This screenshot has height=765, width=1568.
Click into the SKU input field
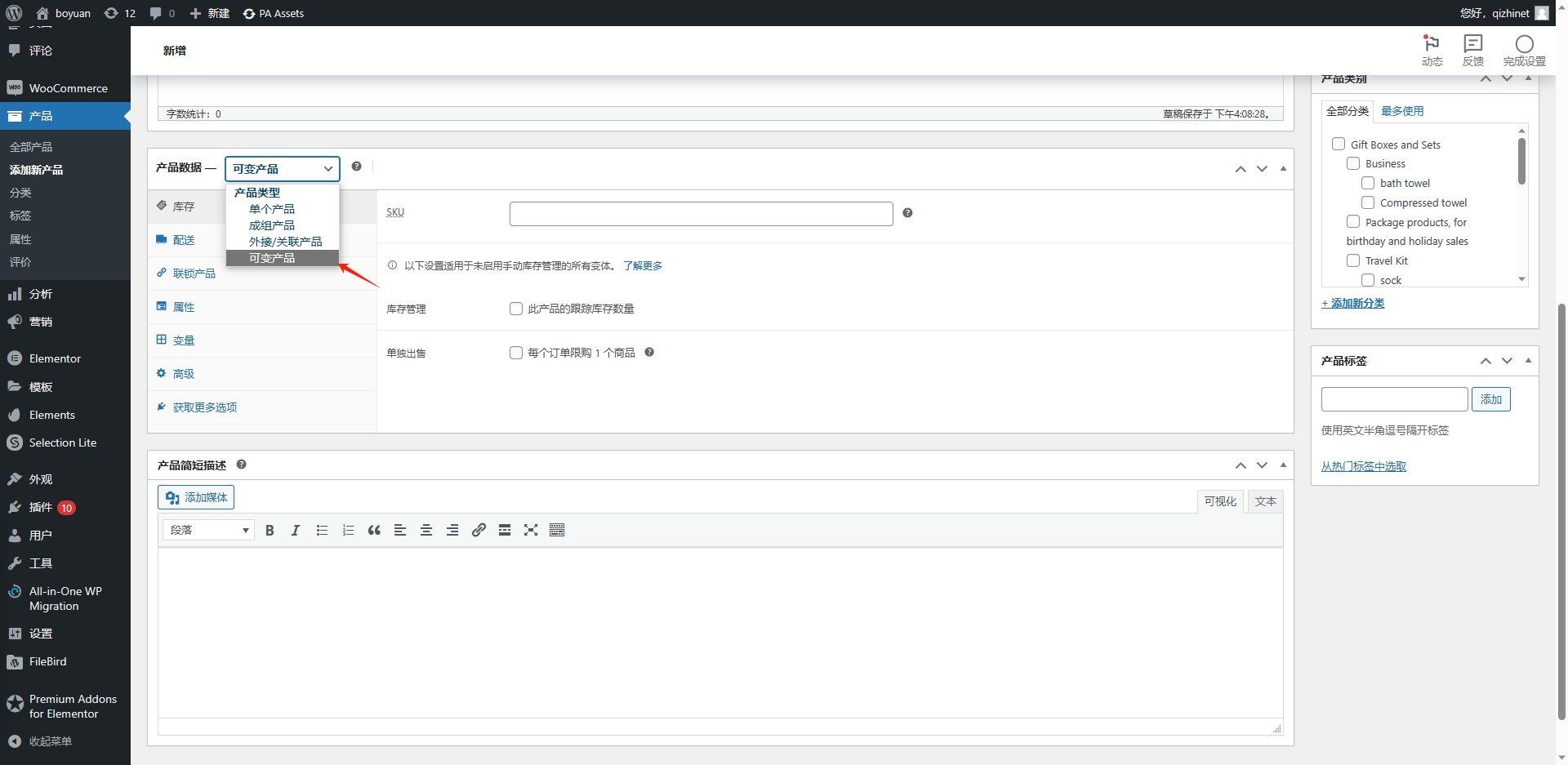[701, 214]
